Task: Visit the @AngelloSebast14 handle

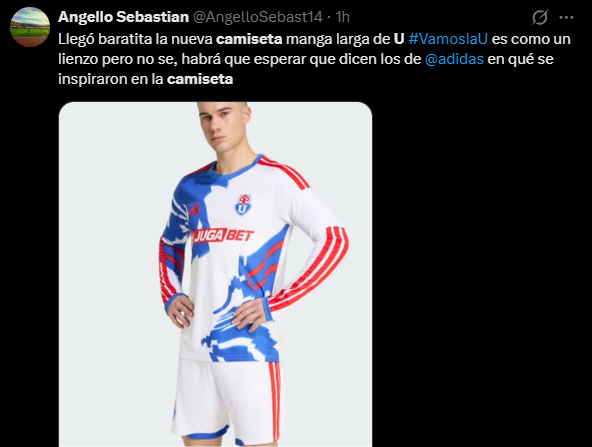Action: point(258,17)
